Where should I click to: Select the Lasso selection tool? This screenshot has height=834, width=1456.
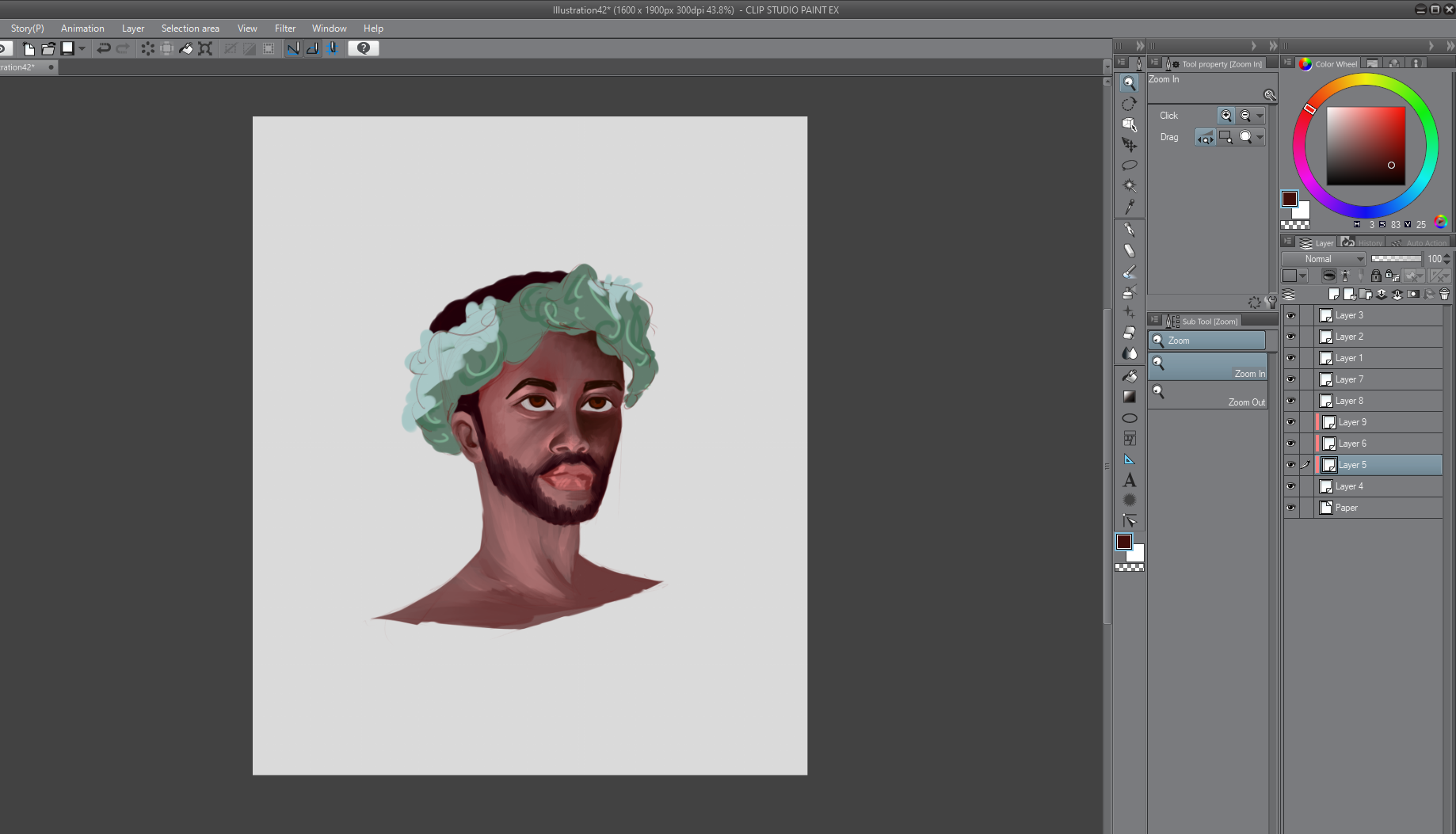(x=1129, y=166)
